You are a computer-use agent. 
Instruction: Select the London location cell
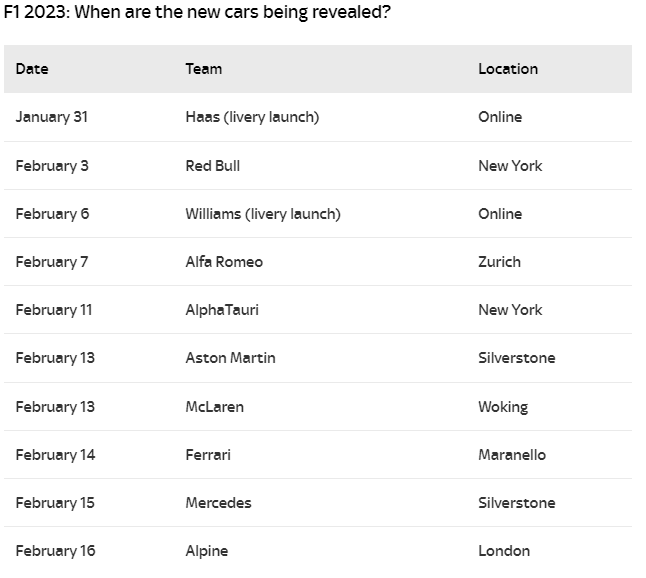[504, 551]
